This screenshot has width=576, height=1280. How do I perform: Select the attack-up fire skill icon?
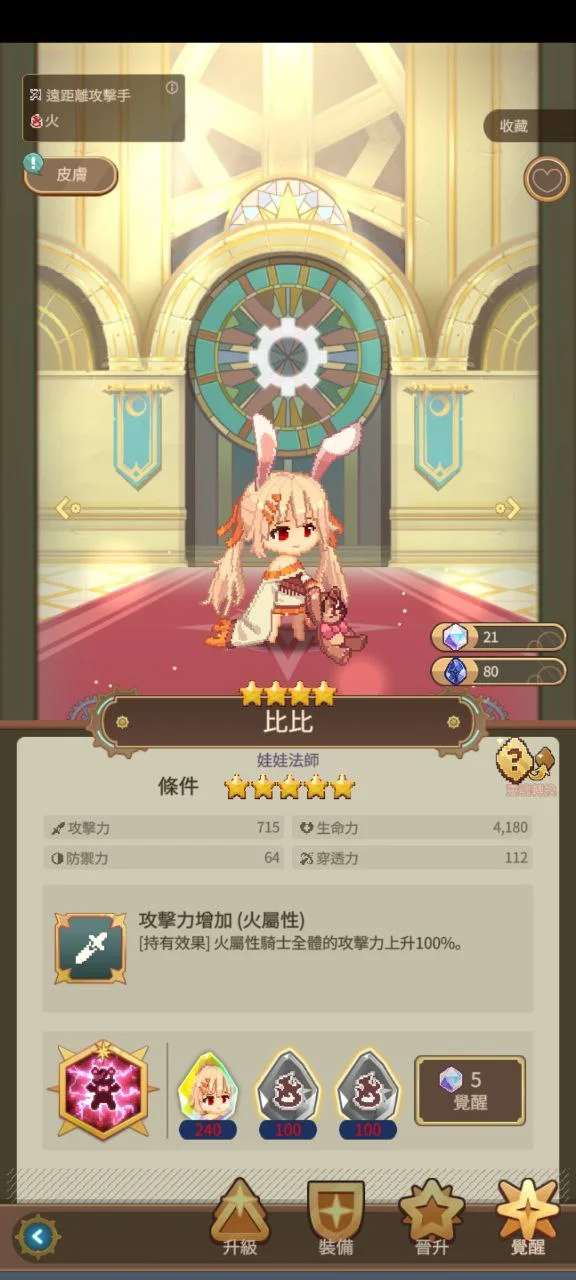pos(90,947)
